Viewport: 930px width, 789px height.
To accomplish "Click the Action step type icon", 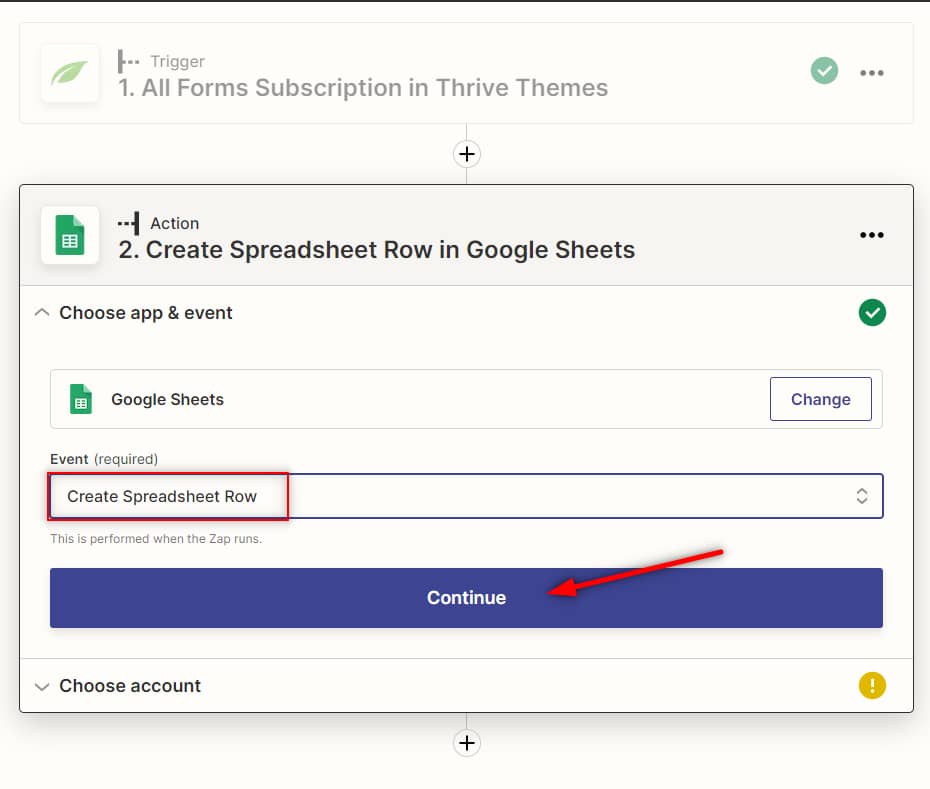I will pos(128,223).
